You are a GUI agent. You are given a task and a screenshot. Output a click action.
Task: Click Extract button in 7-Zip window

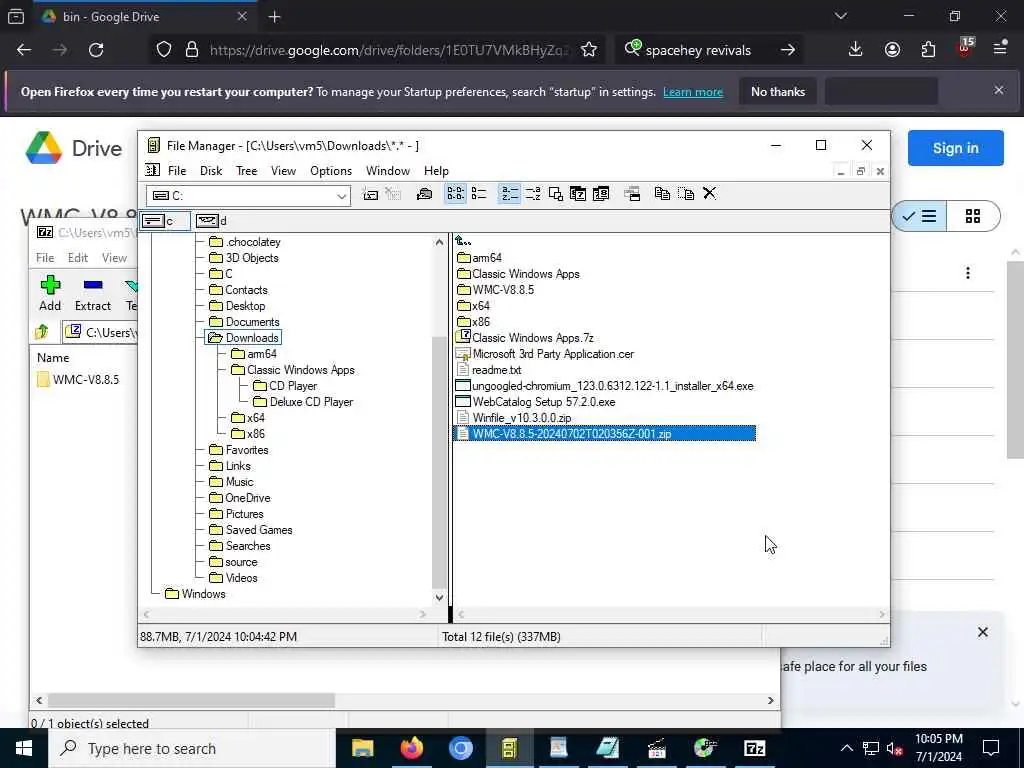(x=93, y=293)
